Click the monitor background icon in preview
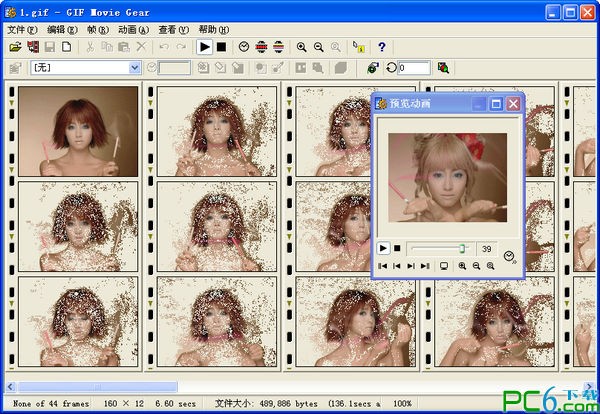 click(x=444, y=266)
